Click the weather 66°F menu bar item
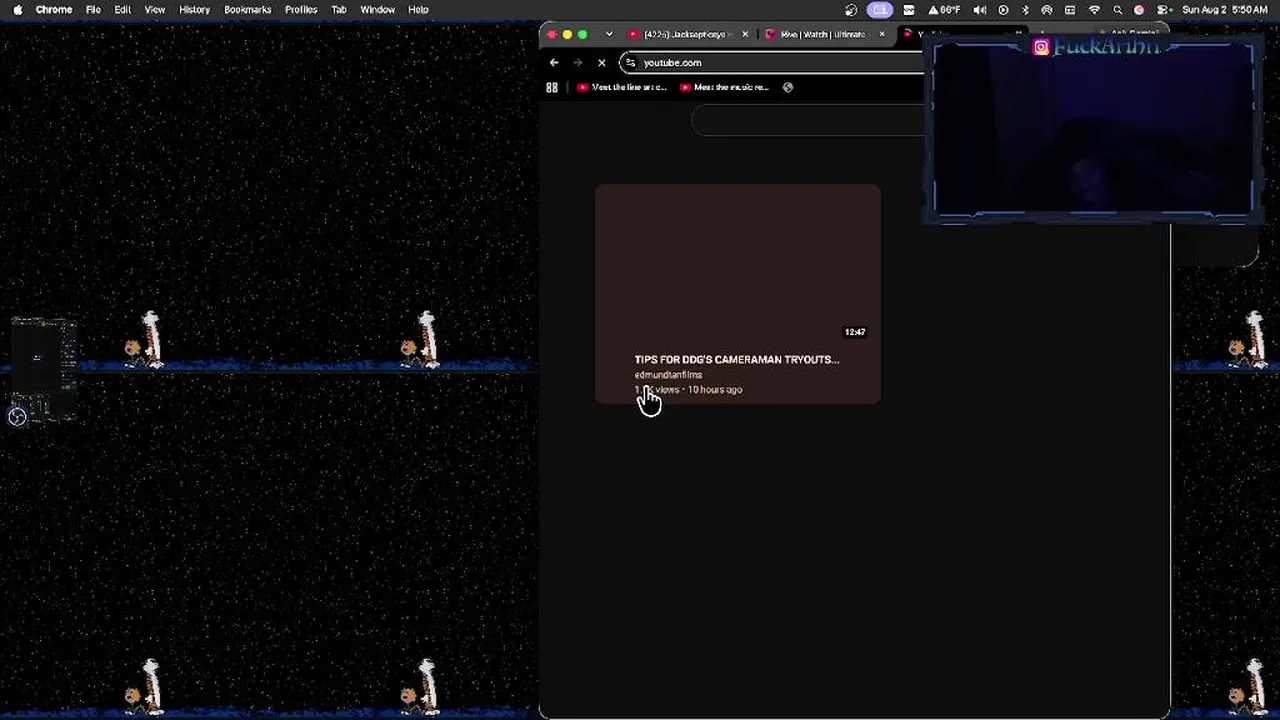This screenshot has width=1280, height=720. tap(946, 10)
